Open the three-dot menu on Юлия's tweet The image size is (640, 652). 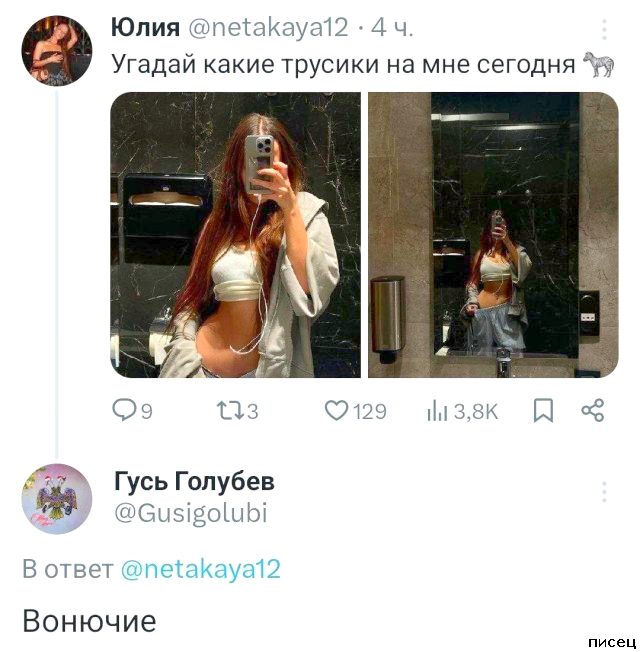604,30
